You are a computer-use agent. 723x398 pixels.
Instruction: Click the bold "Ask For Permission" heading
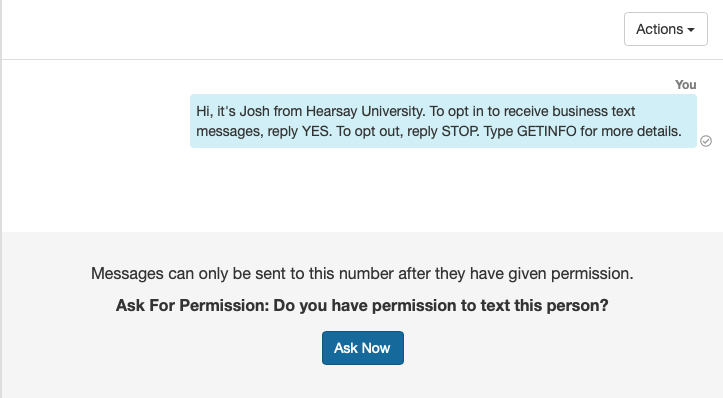coord(192,305)
